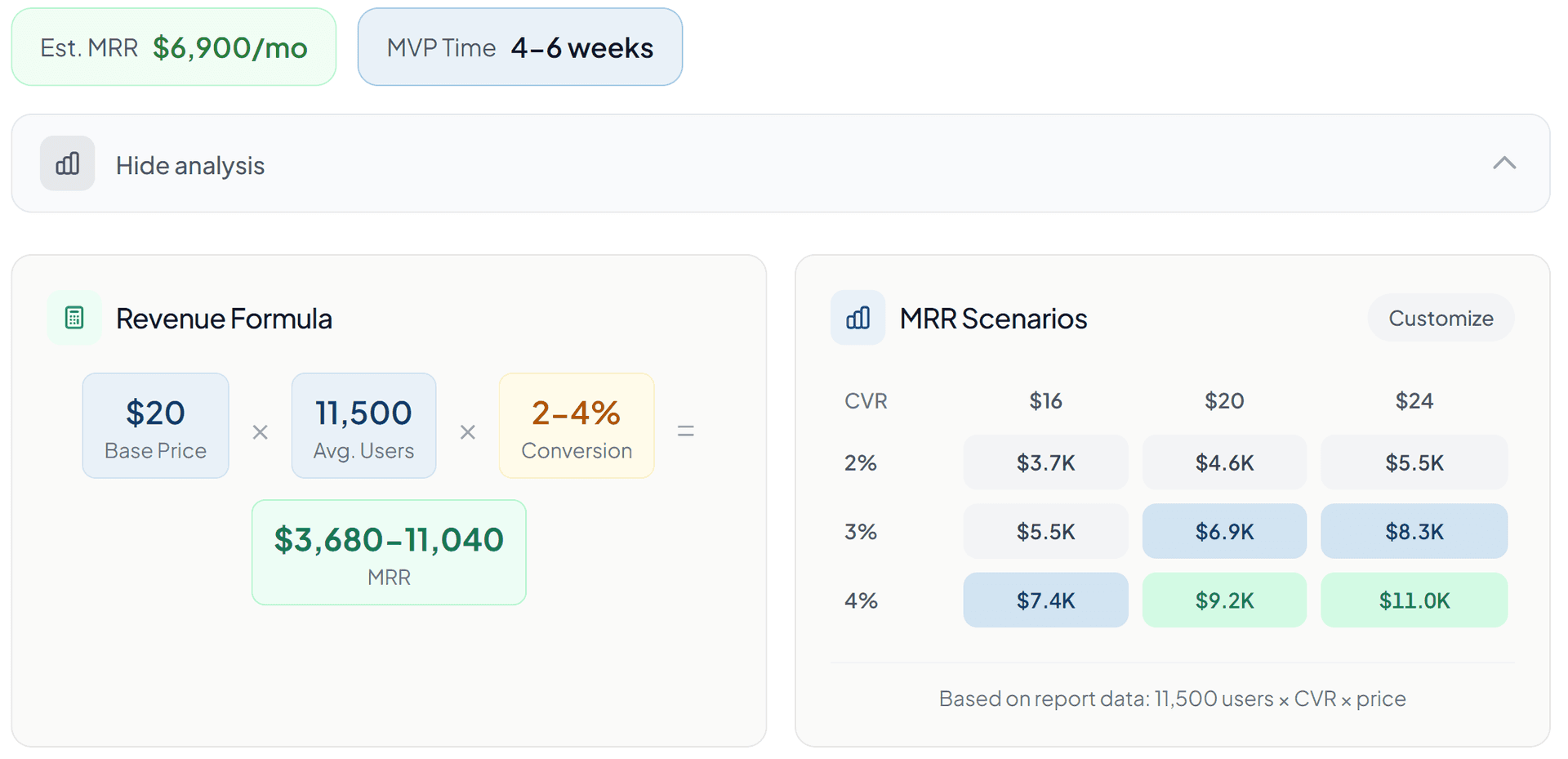Choose the $3.7K scenario cell

[1045, 462]
